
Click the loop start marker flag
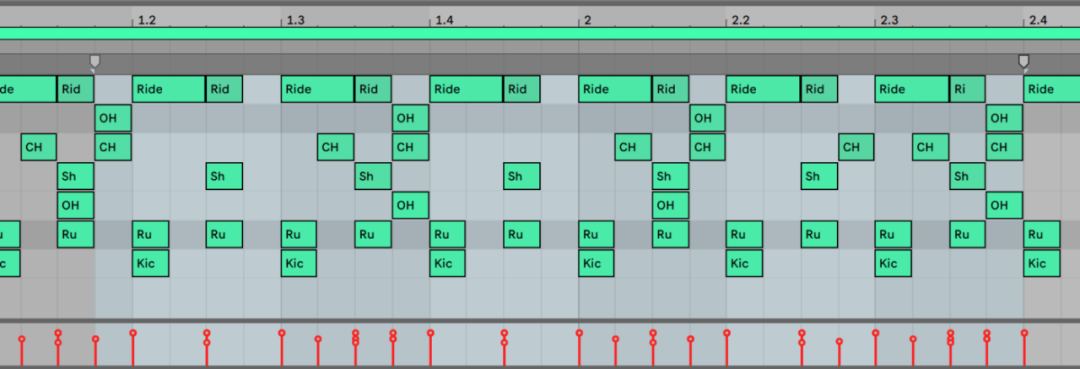pos(95,63)
